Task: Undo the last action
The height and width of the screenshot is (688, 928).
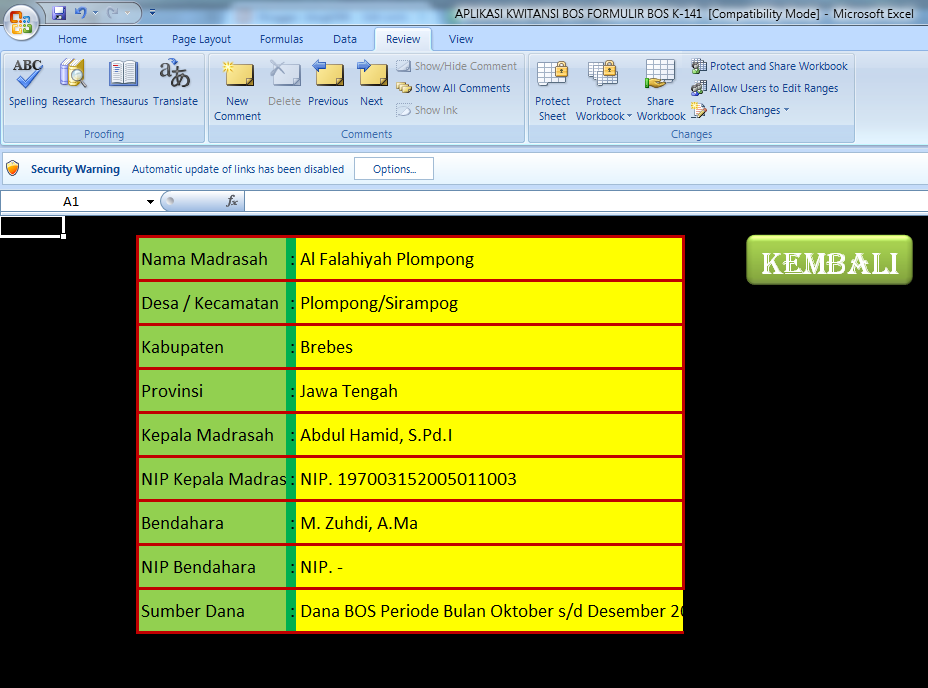Action: coord(80,12)
